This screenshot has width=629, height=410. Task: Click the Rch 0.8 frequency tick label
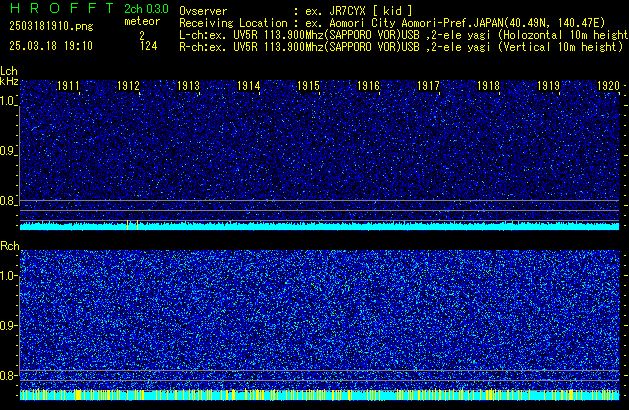click(8, 375)
